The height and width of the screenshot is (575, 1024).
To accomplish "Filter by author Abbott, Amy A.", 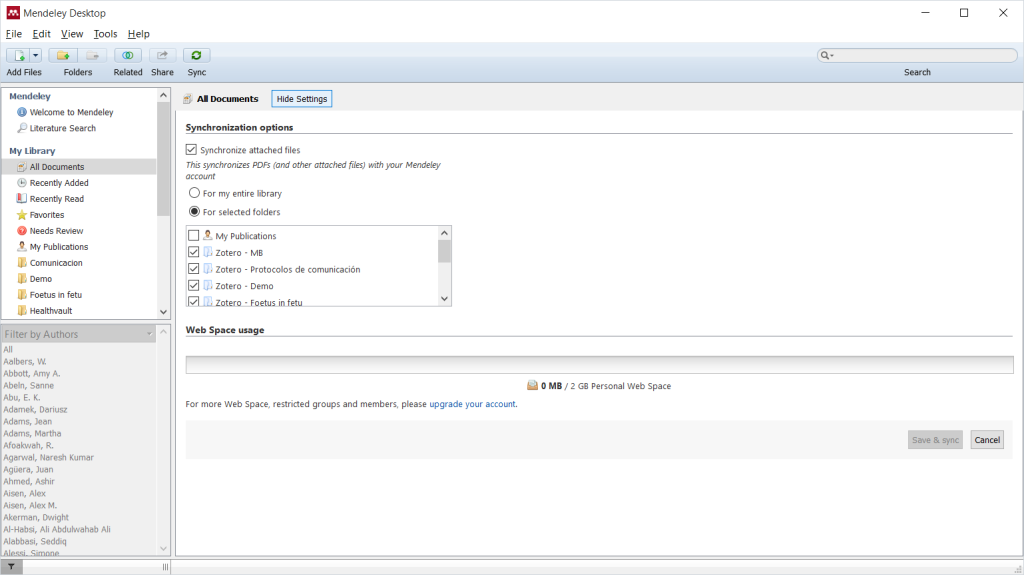I will tap(31, 374).
